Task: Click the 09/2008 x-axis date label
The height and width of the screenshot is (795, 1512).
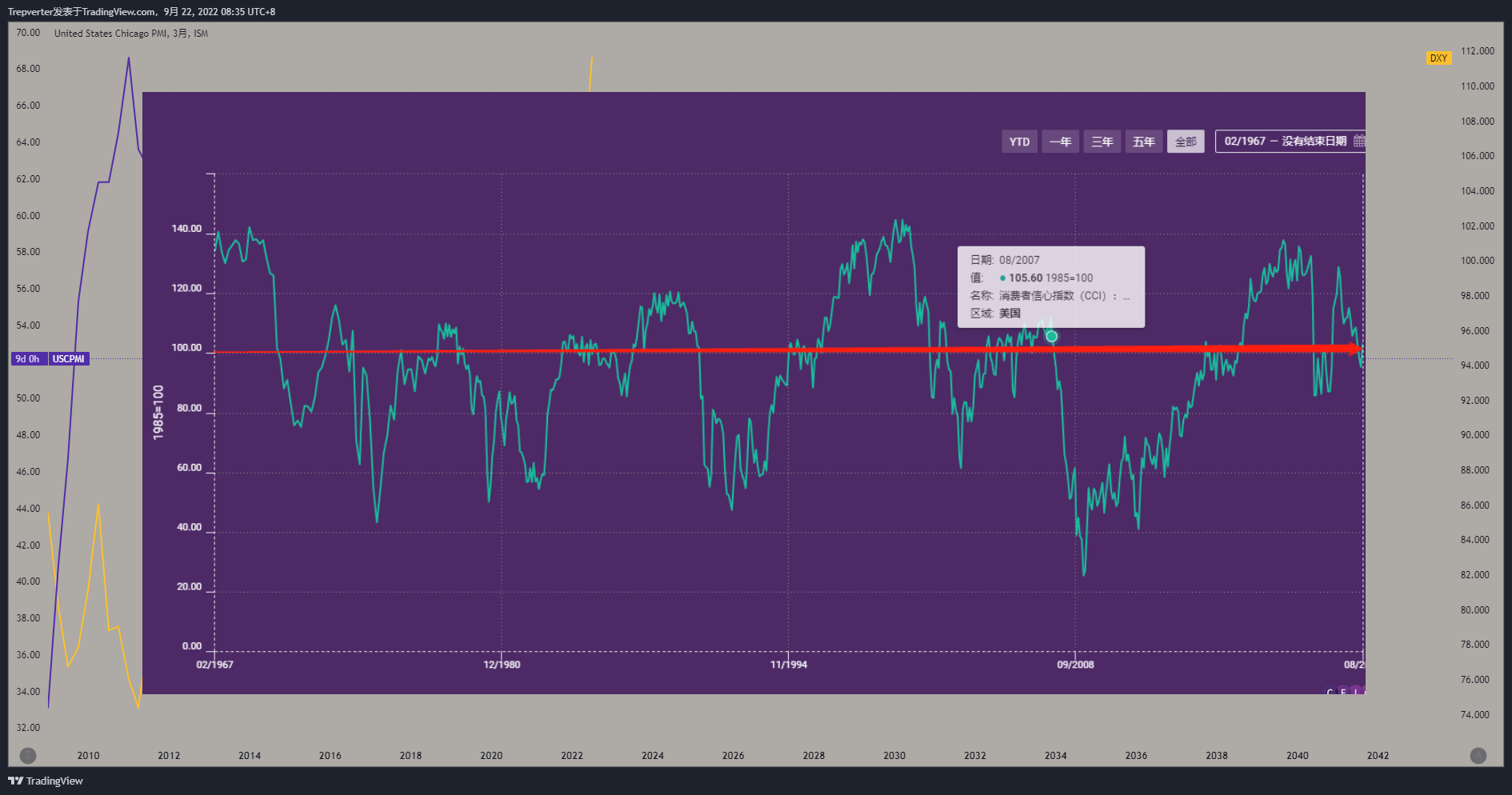Action: point(1075,665)
